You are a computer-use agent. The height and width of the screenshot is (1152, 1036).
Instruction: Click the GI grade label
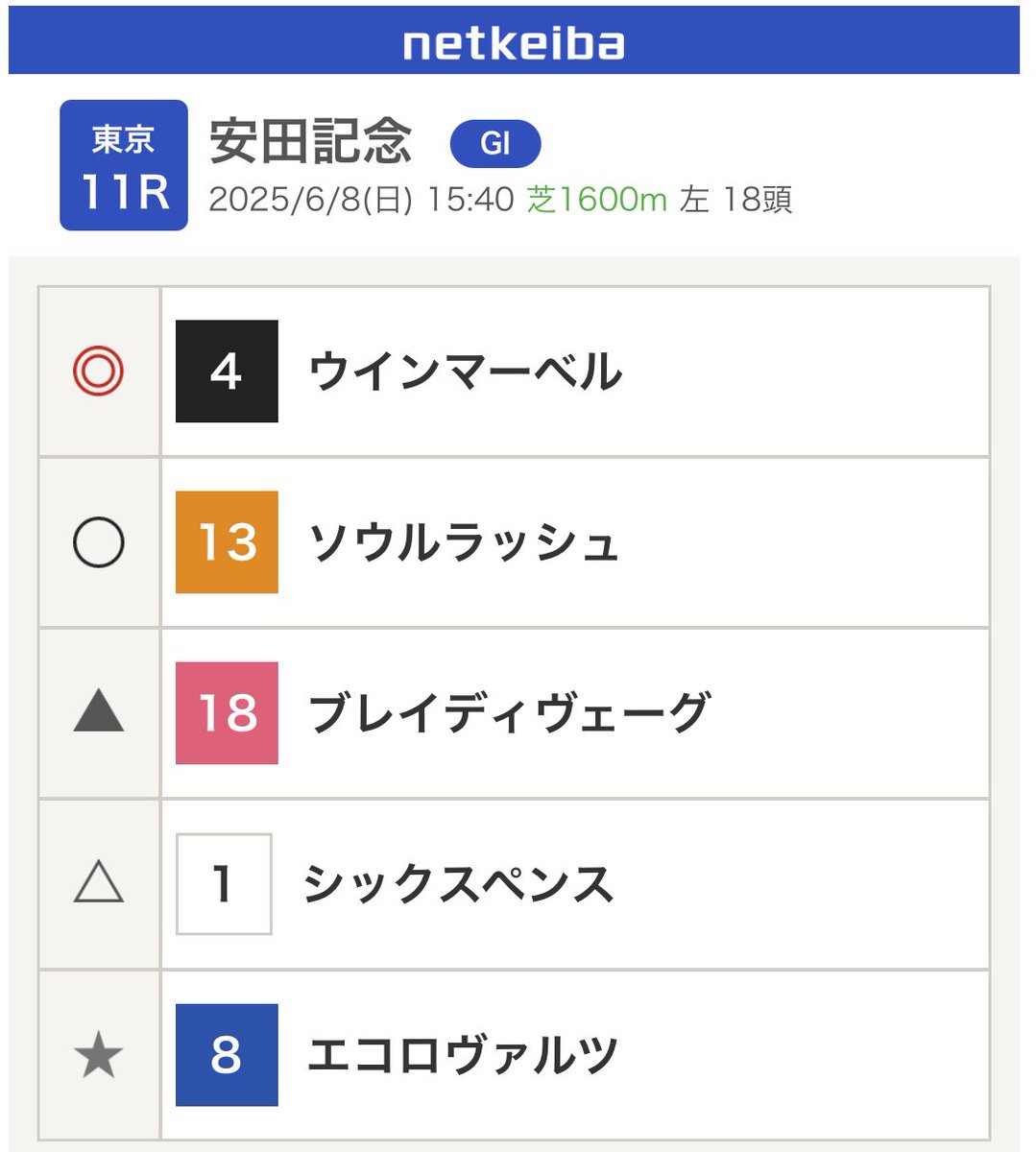pyautogui.click(x=495, y=144)
